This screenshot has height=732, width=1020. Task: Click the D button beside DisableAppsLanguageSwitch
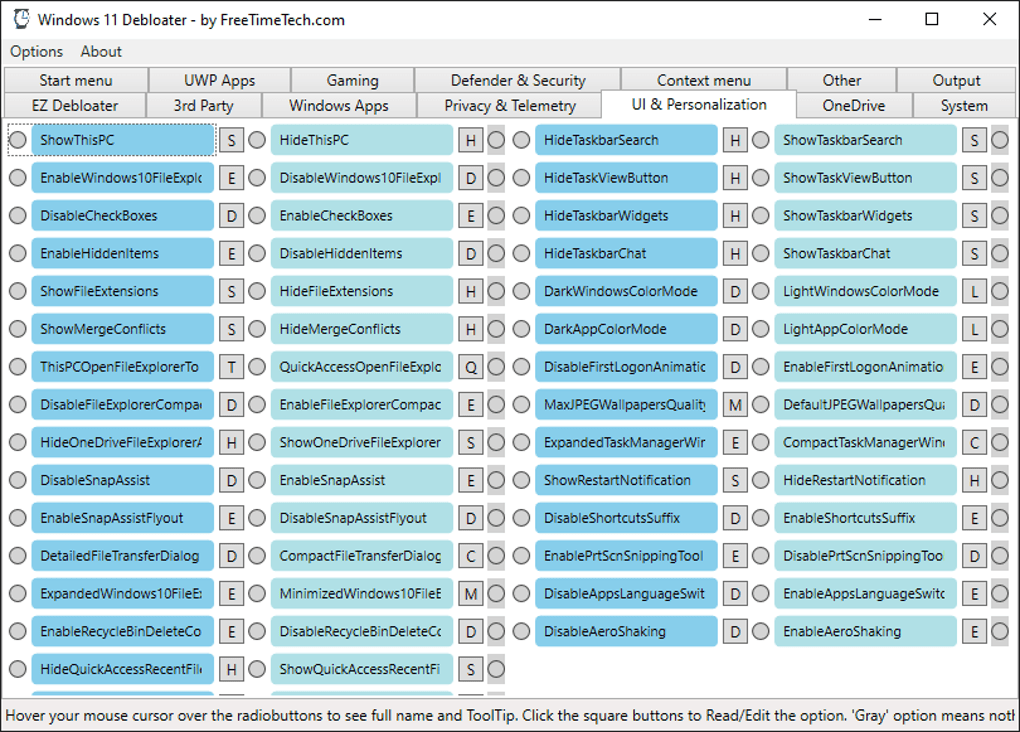click(735, 593)
